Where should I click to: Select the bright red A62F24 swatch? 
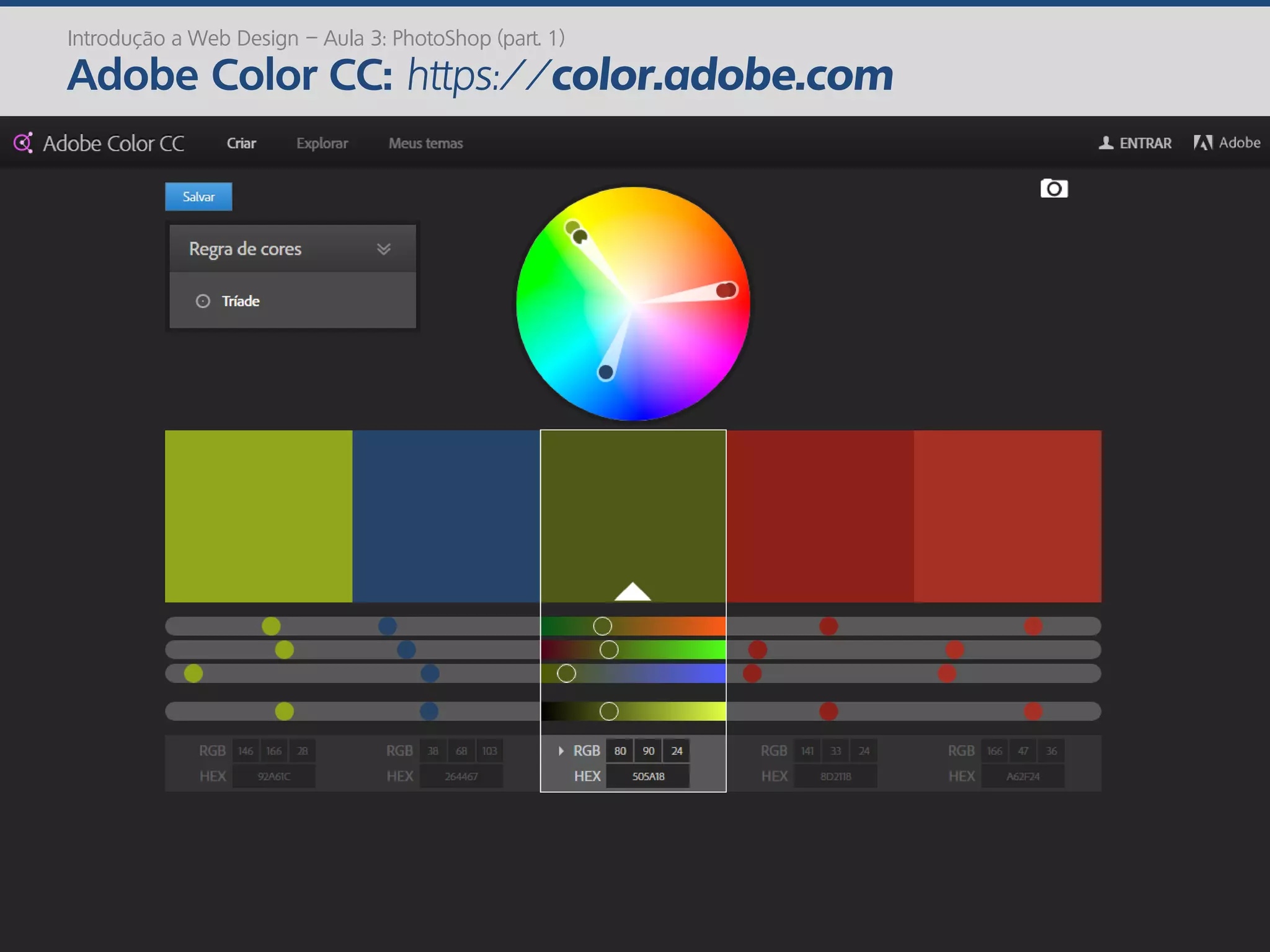click(1008, 516)
